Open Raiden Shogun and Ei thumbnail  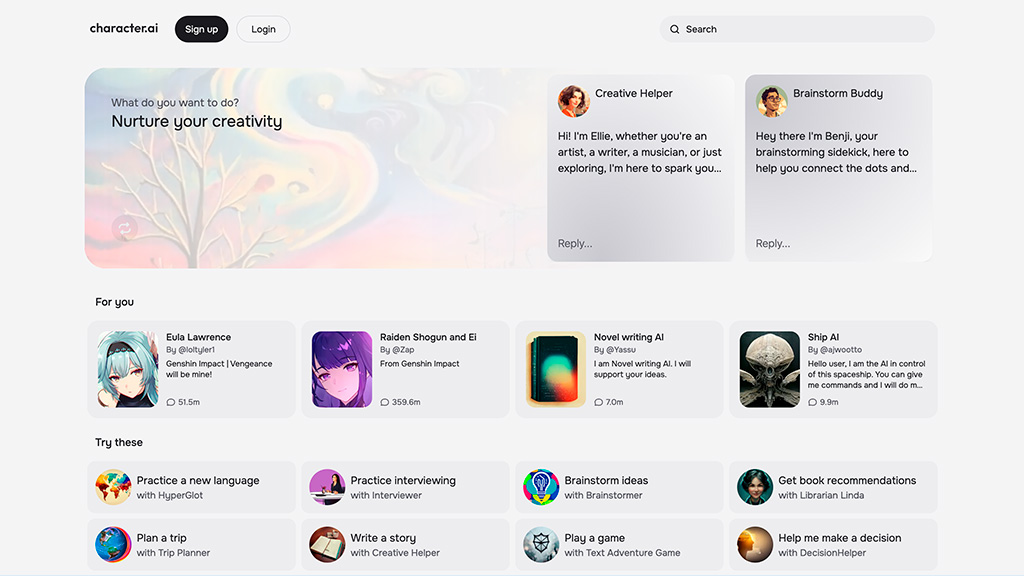(x=342, y=369)
